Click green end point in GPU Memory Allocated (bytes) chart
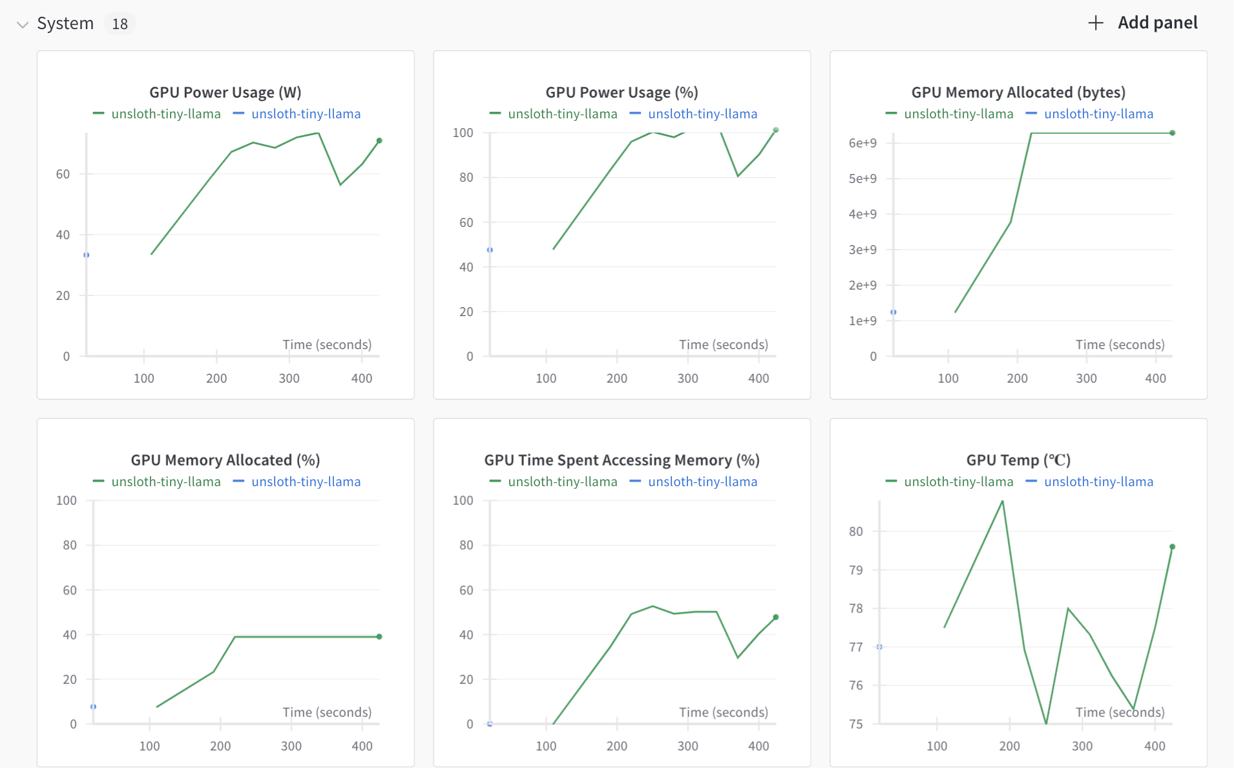The height and width of the screenshot is (768, 1234). pyautogui.click(x=1172, y=133)
